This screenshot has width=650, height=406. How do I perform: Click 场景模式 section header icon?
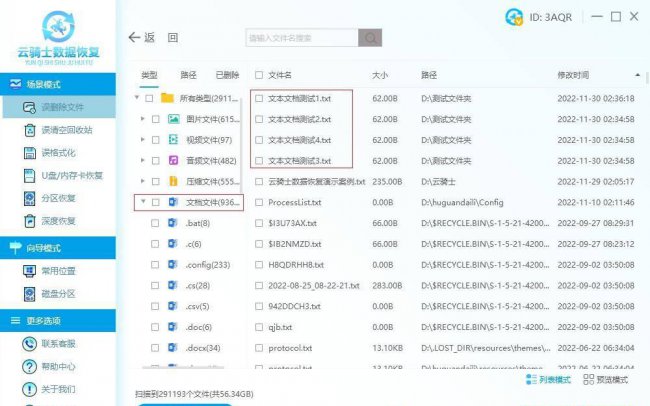pos(15,84)
